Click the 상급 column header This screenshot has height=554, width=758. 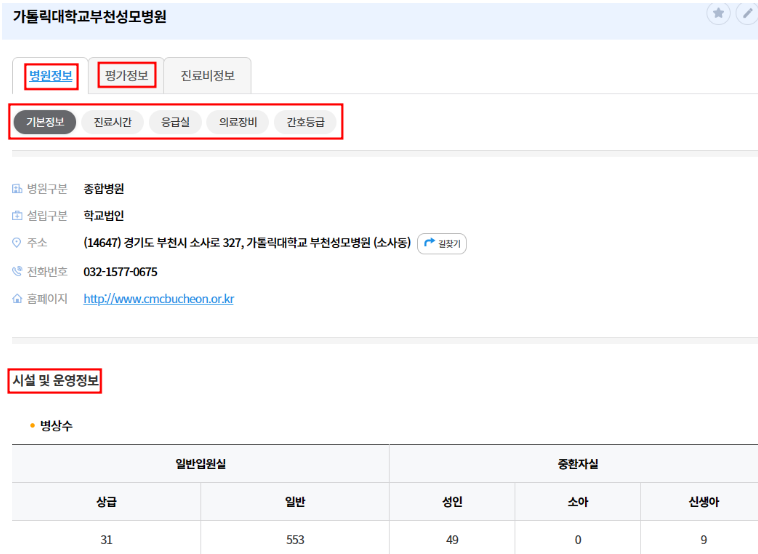[106, 501]
